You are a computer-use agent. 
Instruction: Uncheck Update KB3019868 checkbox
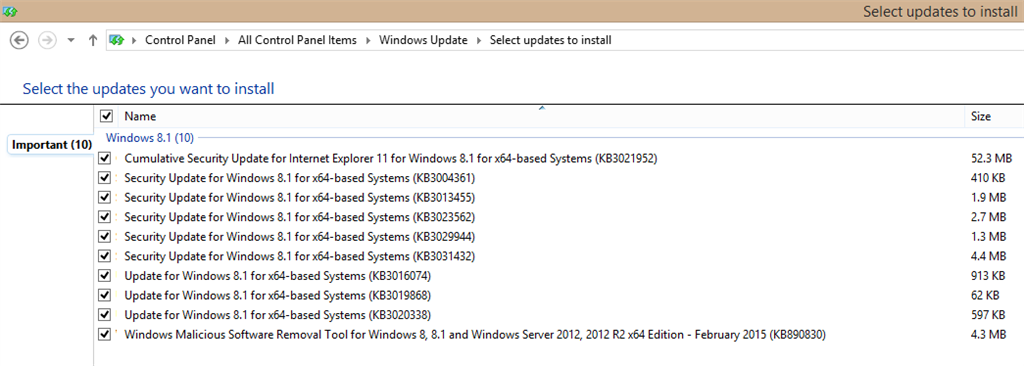(x=104, y=295)
